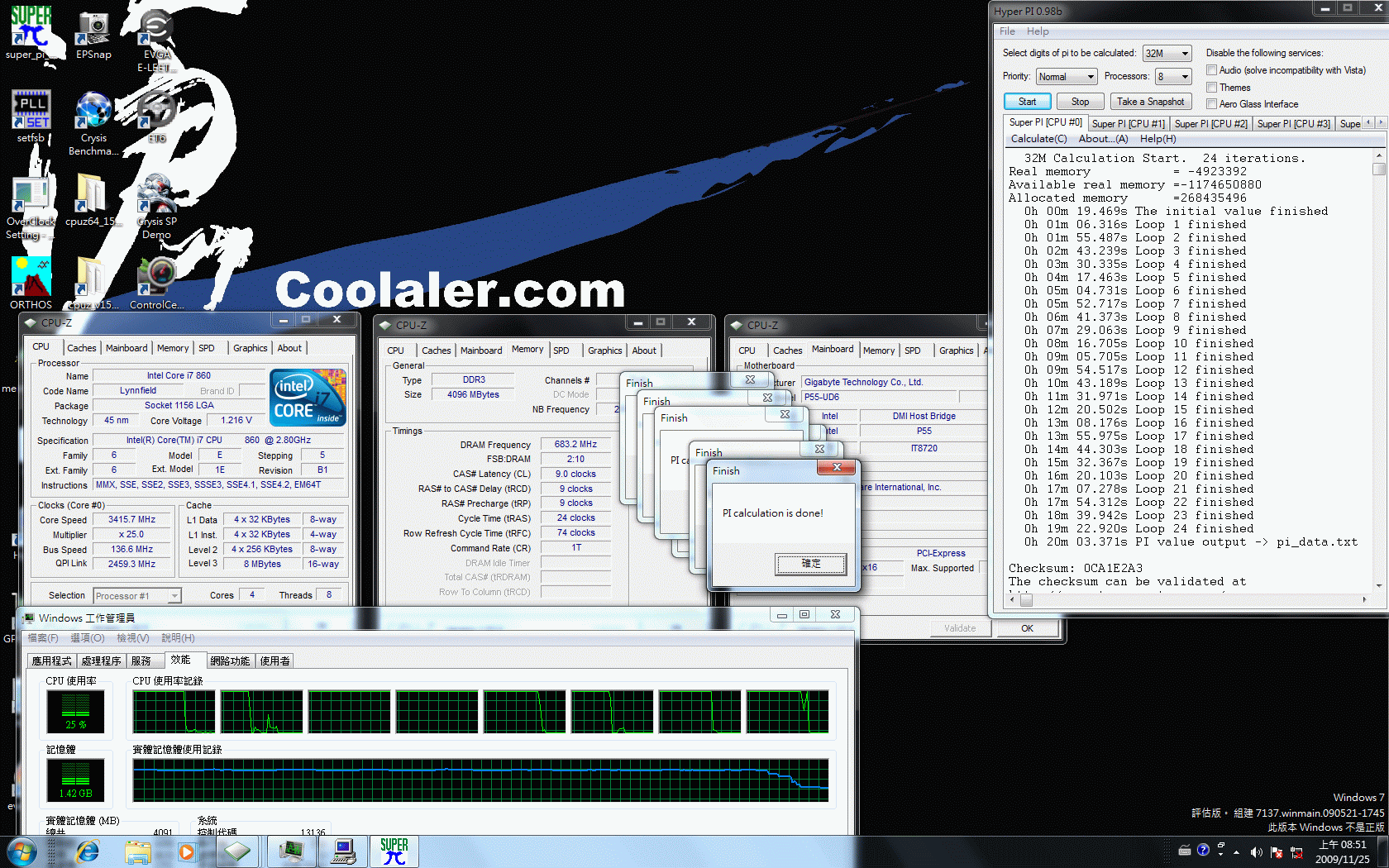The height and width of the screenshot is (868, 1389).
Task: Open About...(A) menu in Super PI
Action: tap(1103, 139)
